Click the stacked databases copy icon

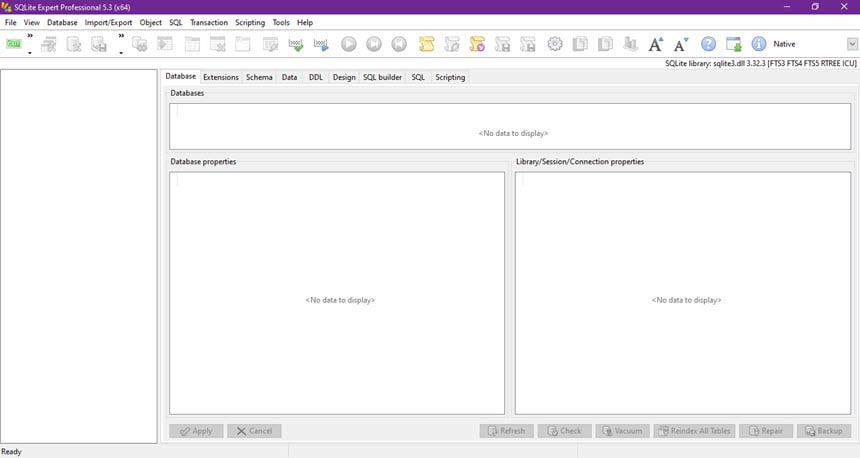click(x=139, y=44)
